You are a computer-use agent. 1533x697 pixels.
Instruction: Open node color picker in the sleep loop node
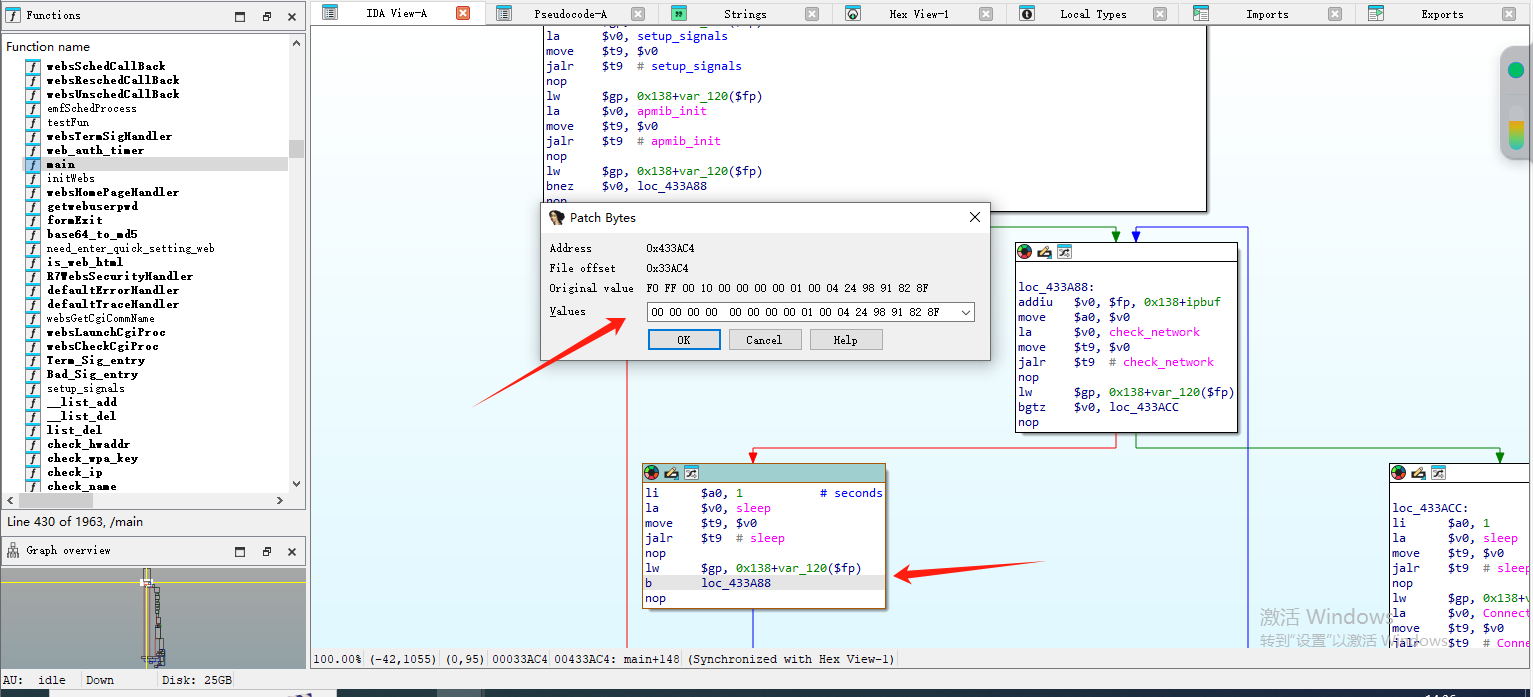652,473
